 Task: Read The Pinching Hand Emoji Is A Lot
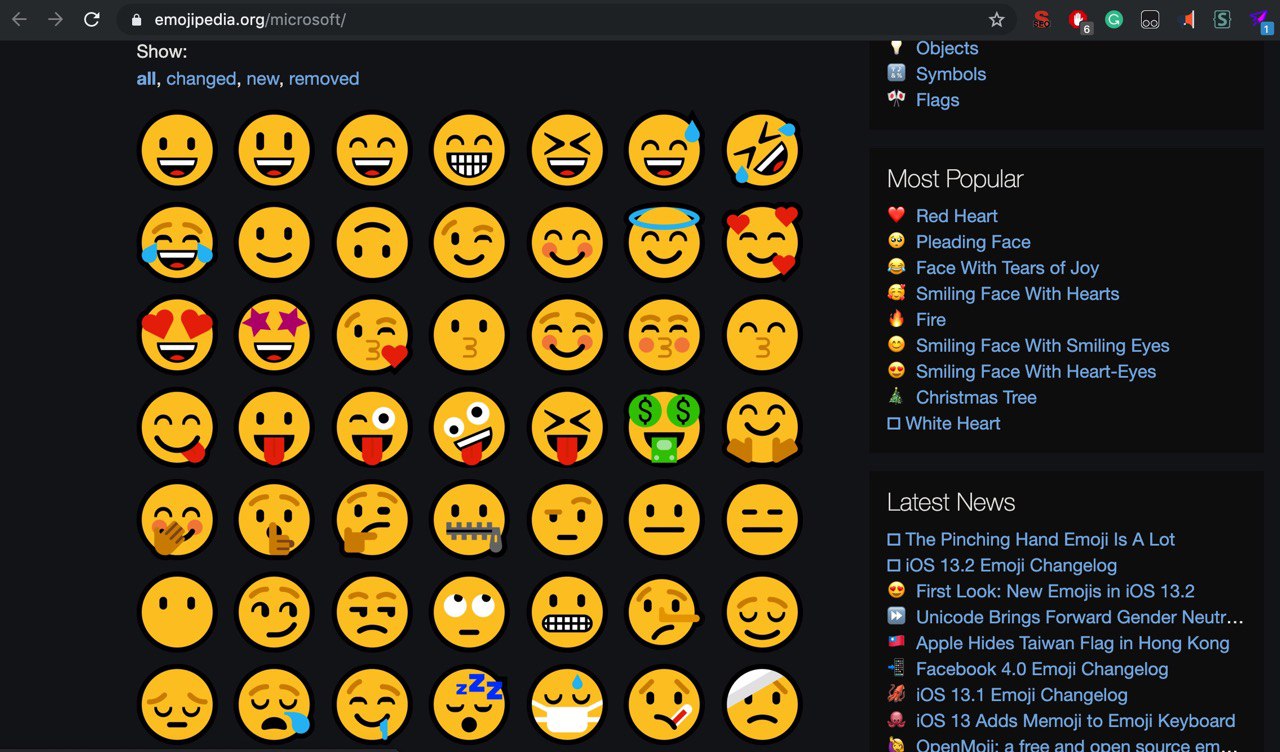tap(1040, 540)
